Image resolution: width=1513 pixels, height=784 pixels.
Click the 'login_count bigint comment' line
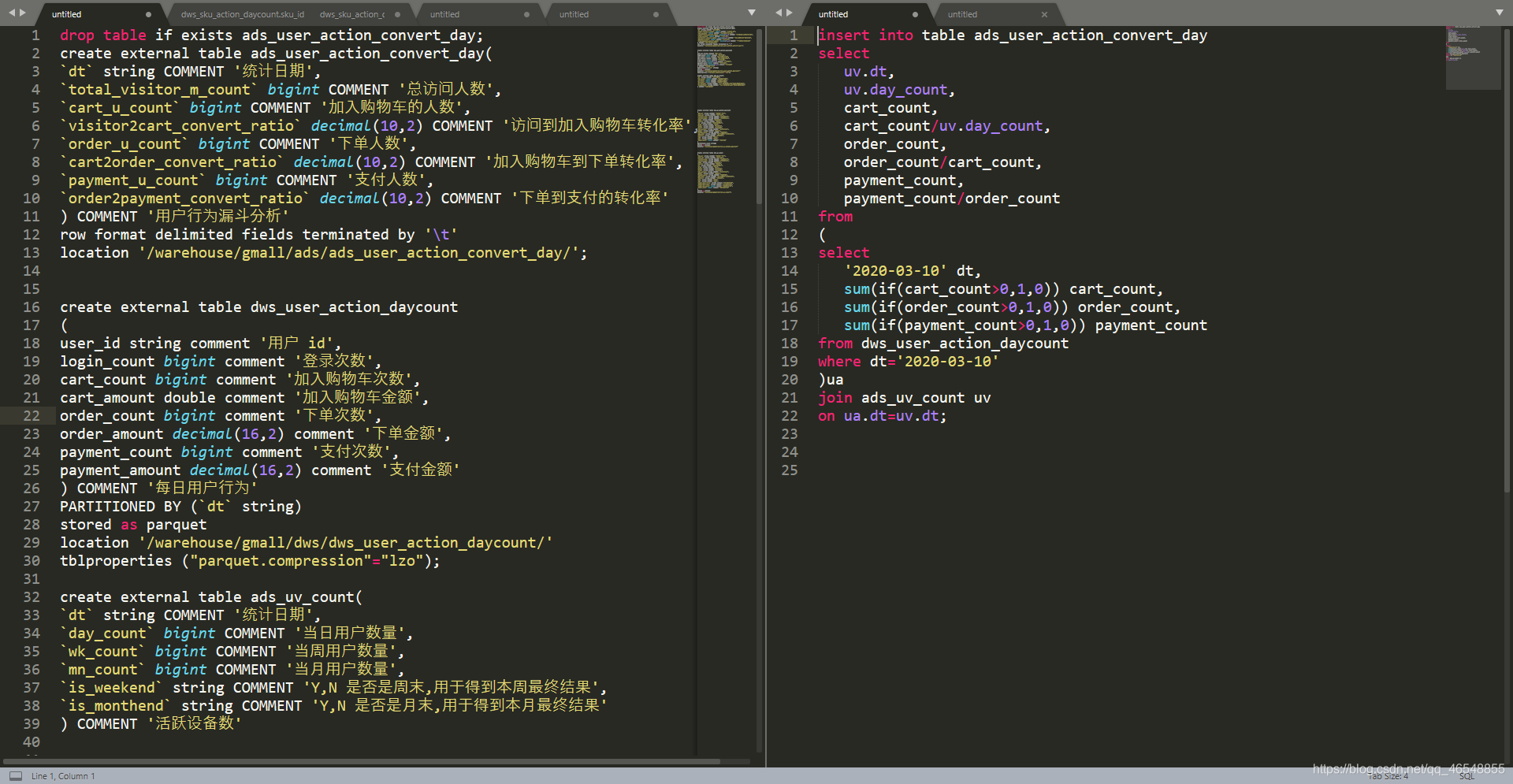tap(221, 361)
